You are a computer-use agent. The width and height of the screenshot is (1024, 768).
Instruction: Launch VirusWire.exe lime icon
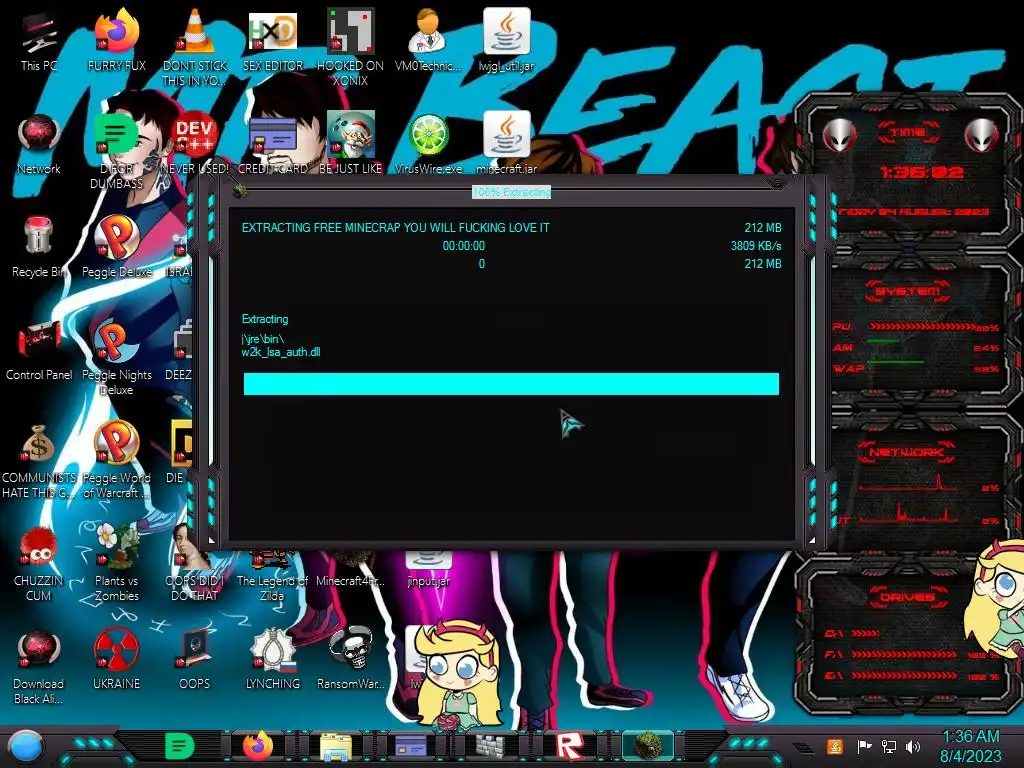click(428, 145)
